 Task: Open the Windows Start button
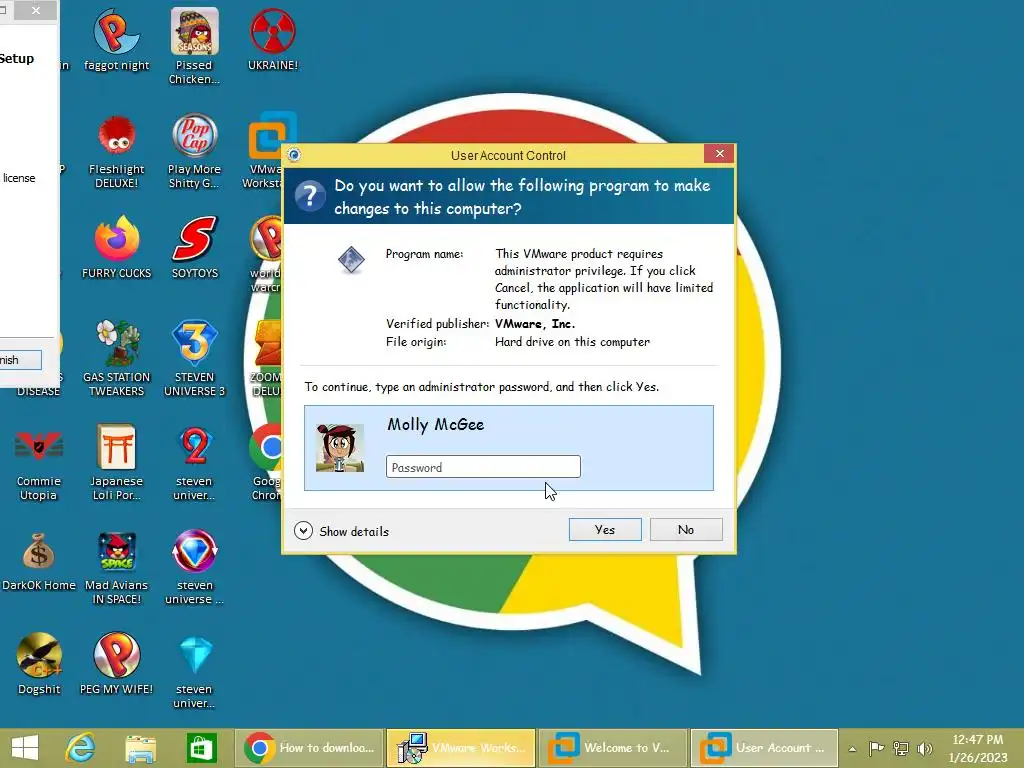25,748
